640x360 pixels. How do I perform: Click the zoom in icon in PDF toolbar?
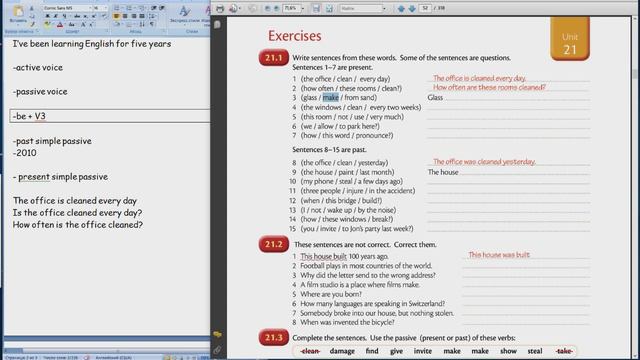coord(276,8)
